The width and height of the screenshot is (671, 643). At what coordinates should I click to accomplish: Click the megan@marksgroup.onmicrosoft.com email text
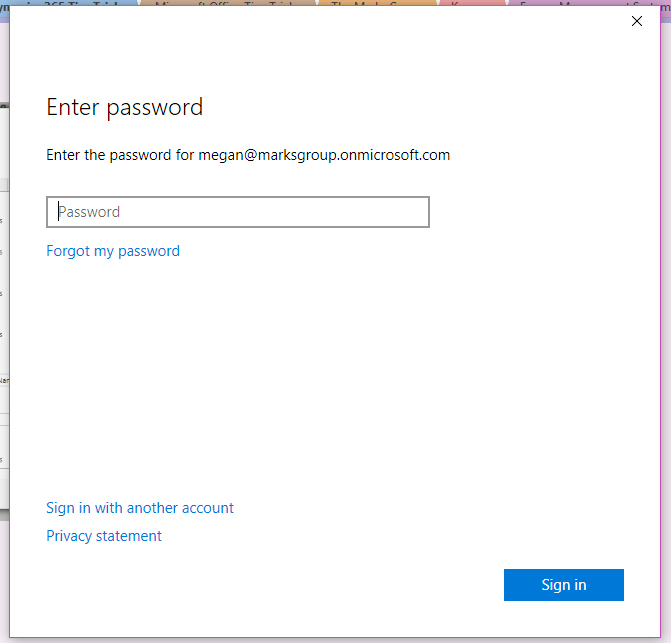pos(324,155)
